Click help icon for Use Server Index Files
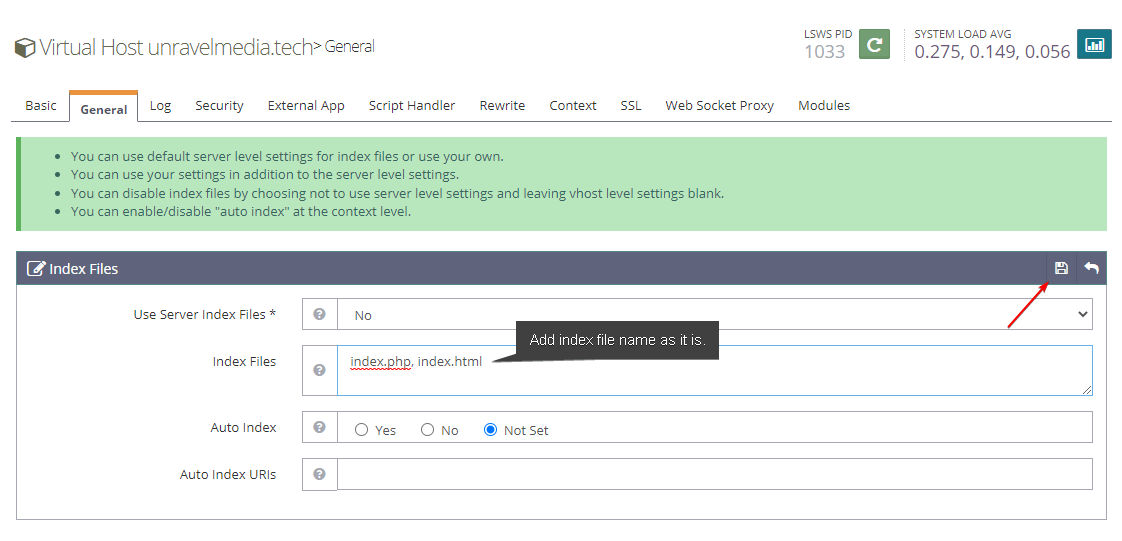1122x541 pixels. coord(319,314)
